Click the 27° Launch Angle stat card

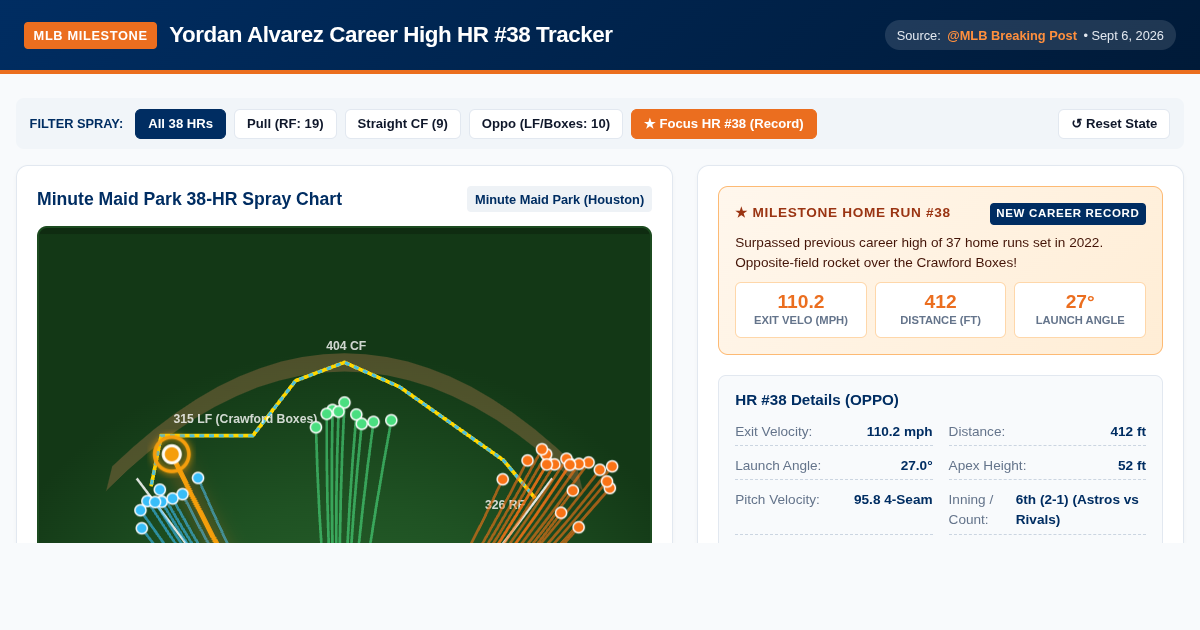coord(1080,310)
